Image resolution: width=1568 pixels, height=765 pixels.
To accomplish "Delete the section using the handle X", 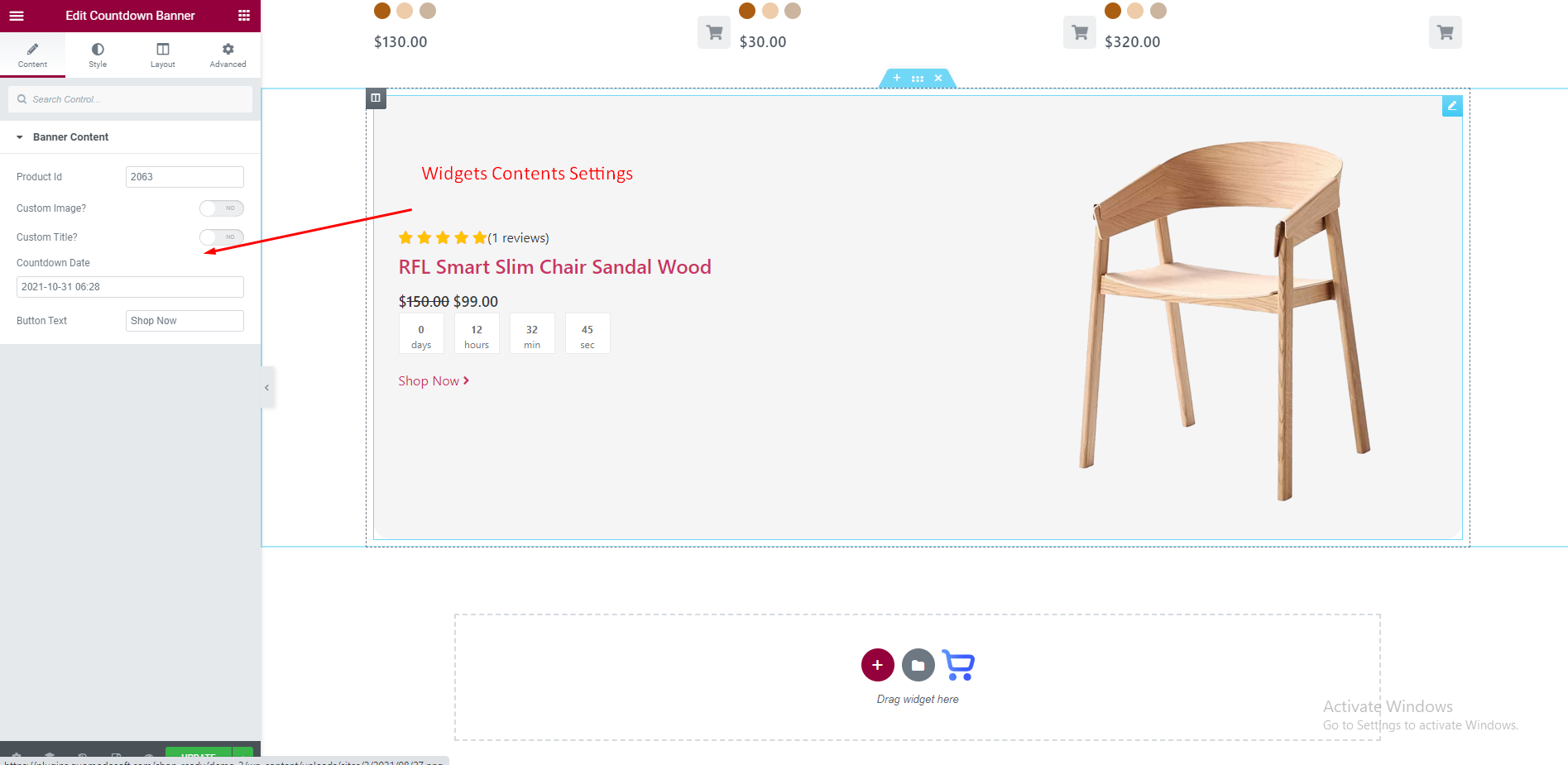I will click(x=938, y=79).
